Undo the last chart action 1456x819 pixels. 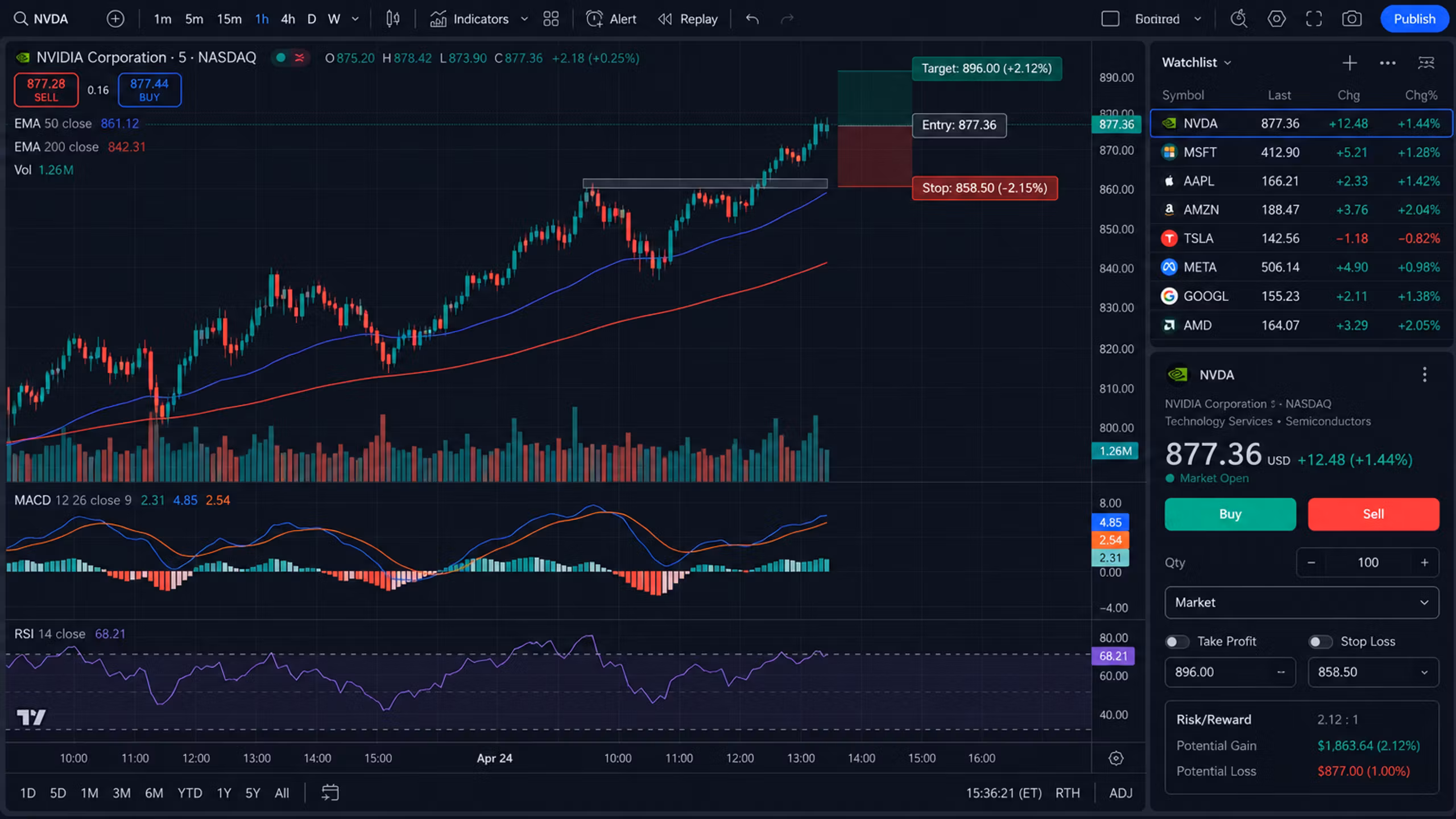752,19
